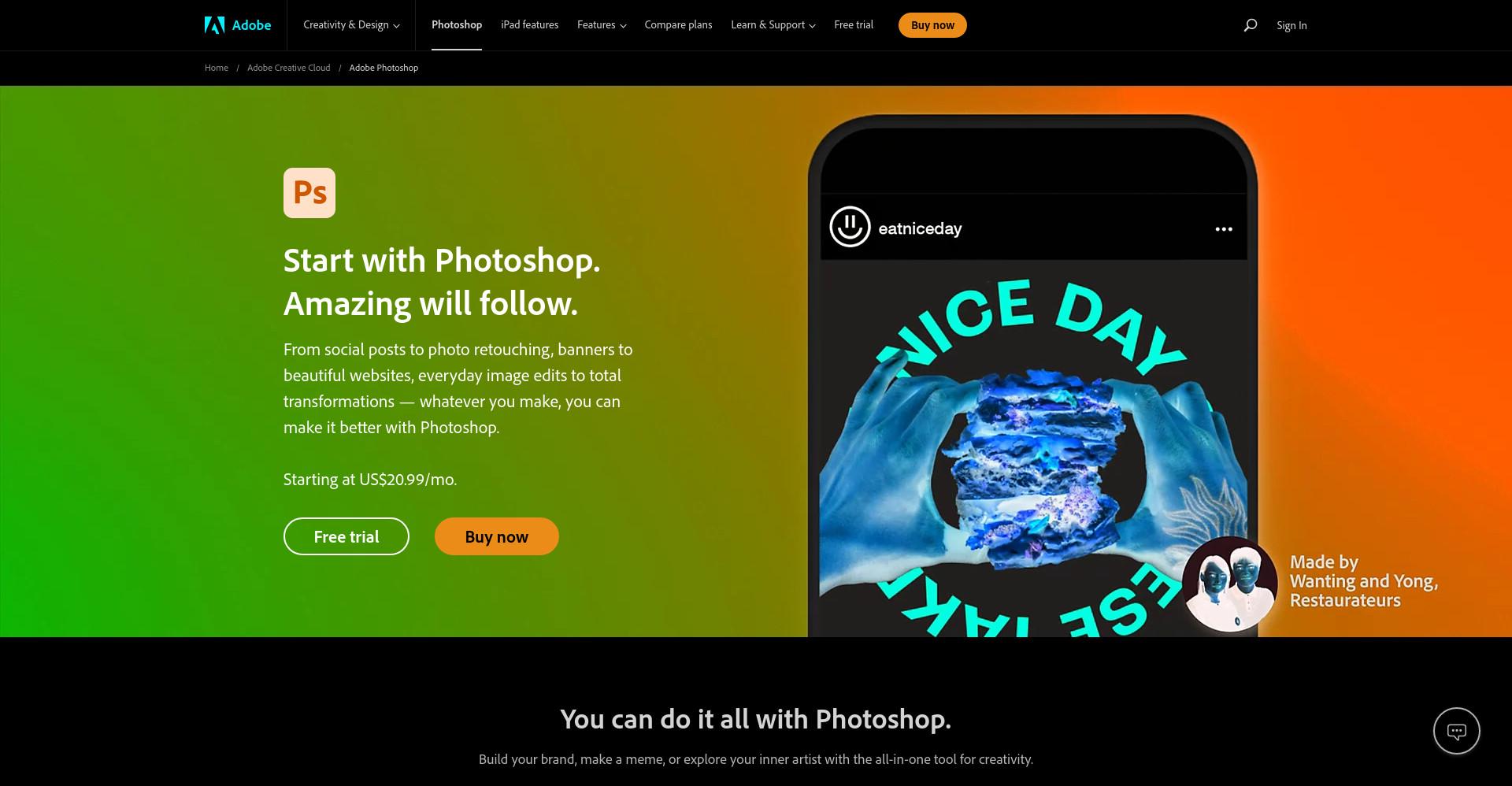Go to Home breadcrumb link
Viewport: 1512px width, 786px height.
(x=217, y=68)
